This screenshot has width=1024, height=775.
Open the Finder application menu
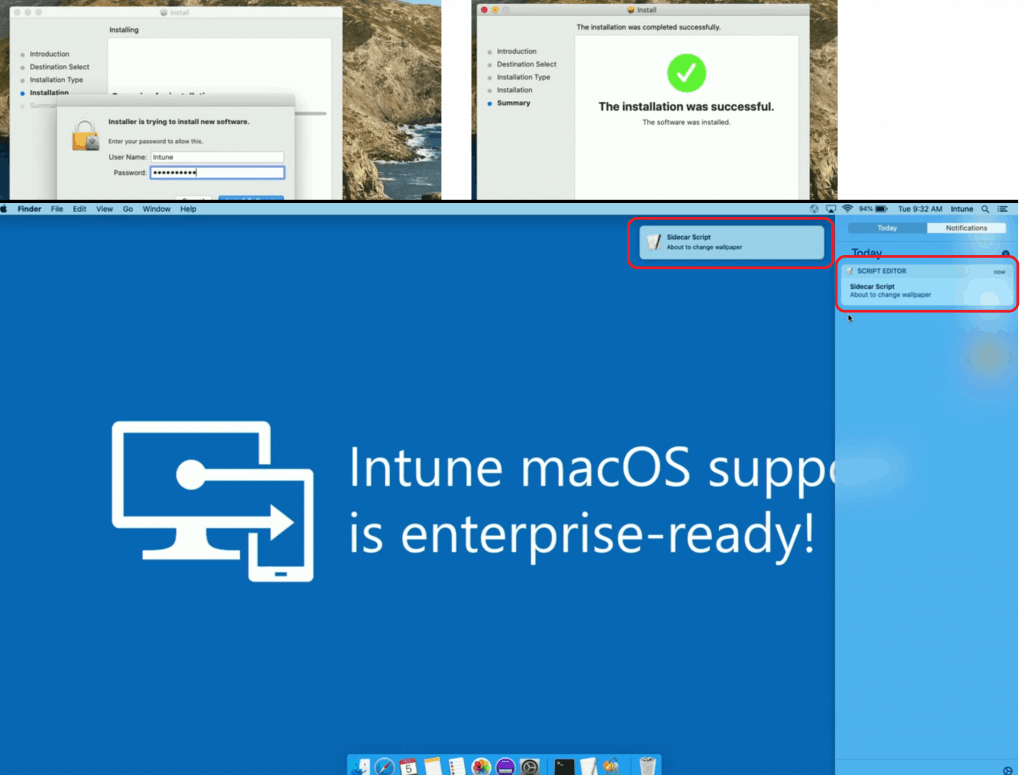[x=29, y=209]
